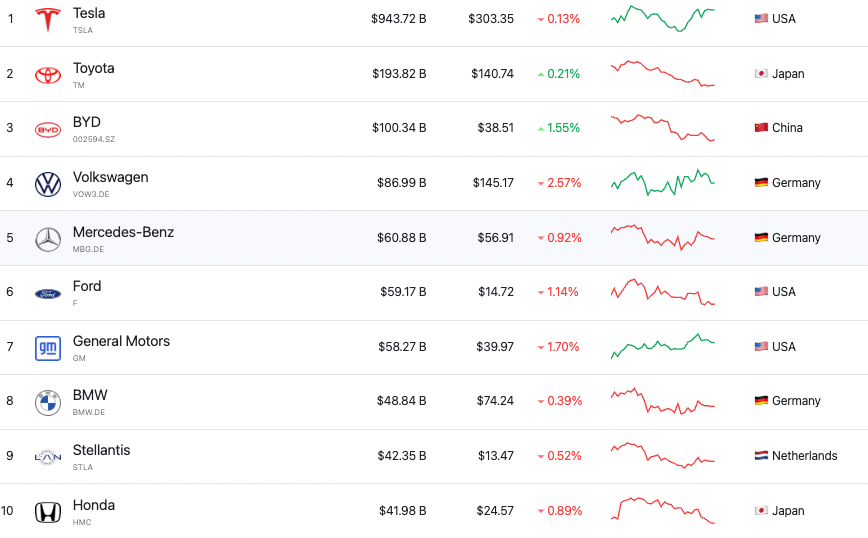Click Toyota's red trend sparkline
868x538 pixels.
(663, 74)
